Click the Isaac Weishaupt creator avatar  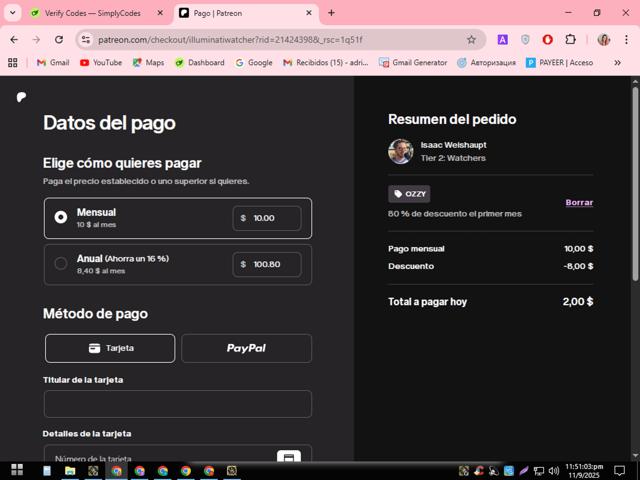pyautogui.click(x=400, y=151)
